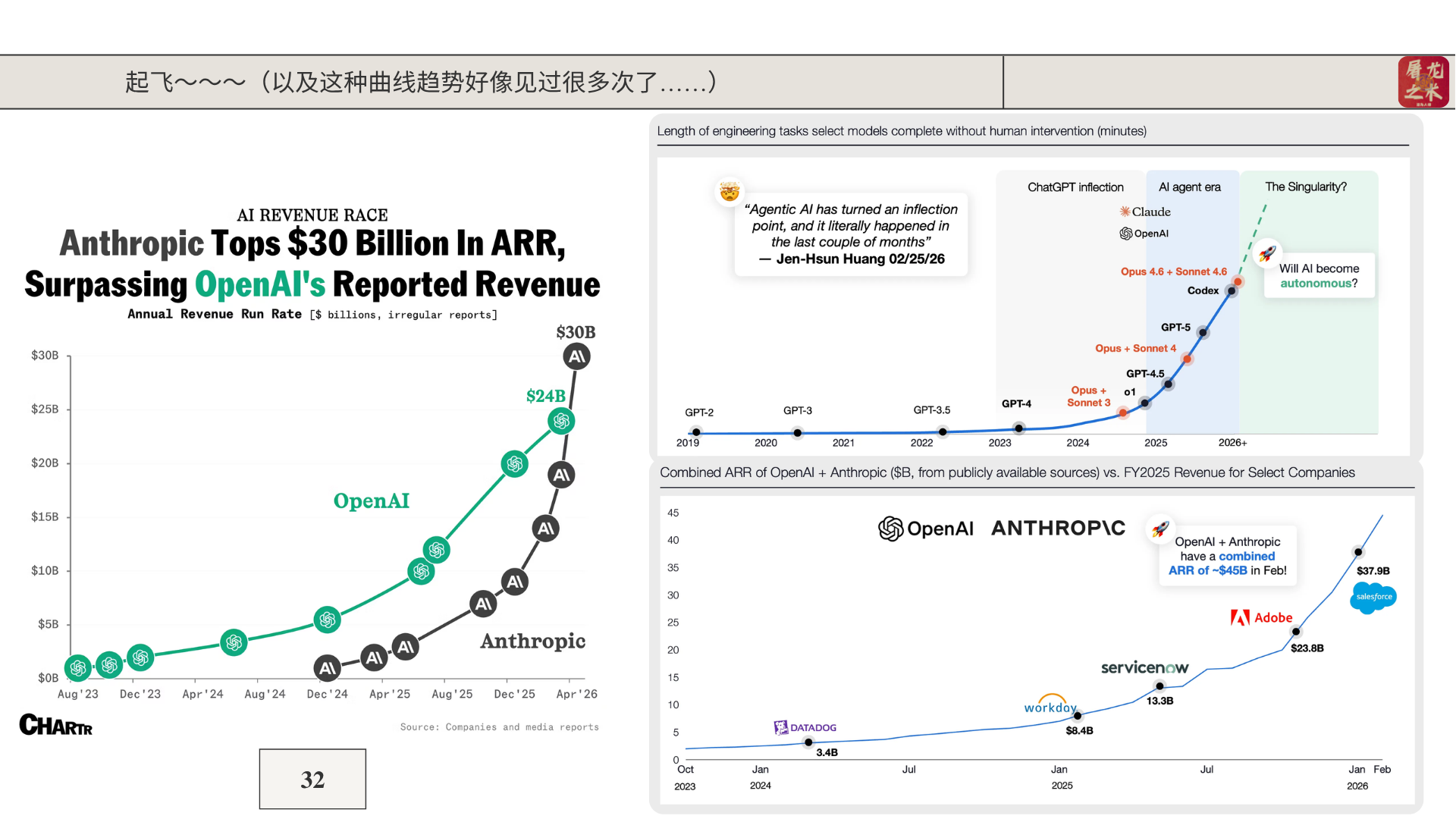Click the $37.9B data point
The width and height of the screenshot is (1456, 819).
tap(1358, 551)
